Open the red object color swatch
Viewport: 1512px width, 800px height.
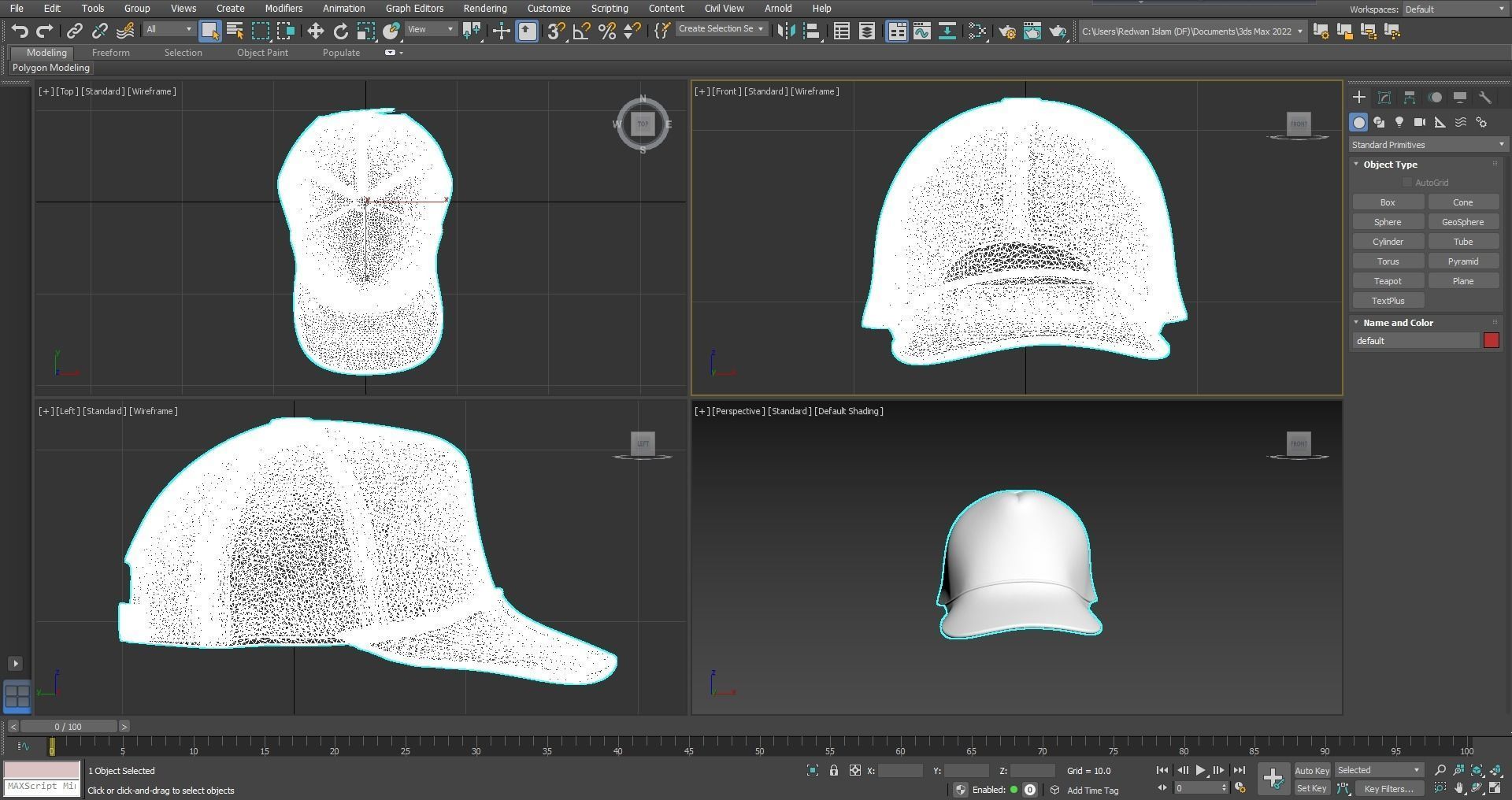(1491, 341)
